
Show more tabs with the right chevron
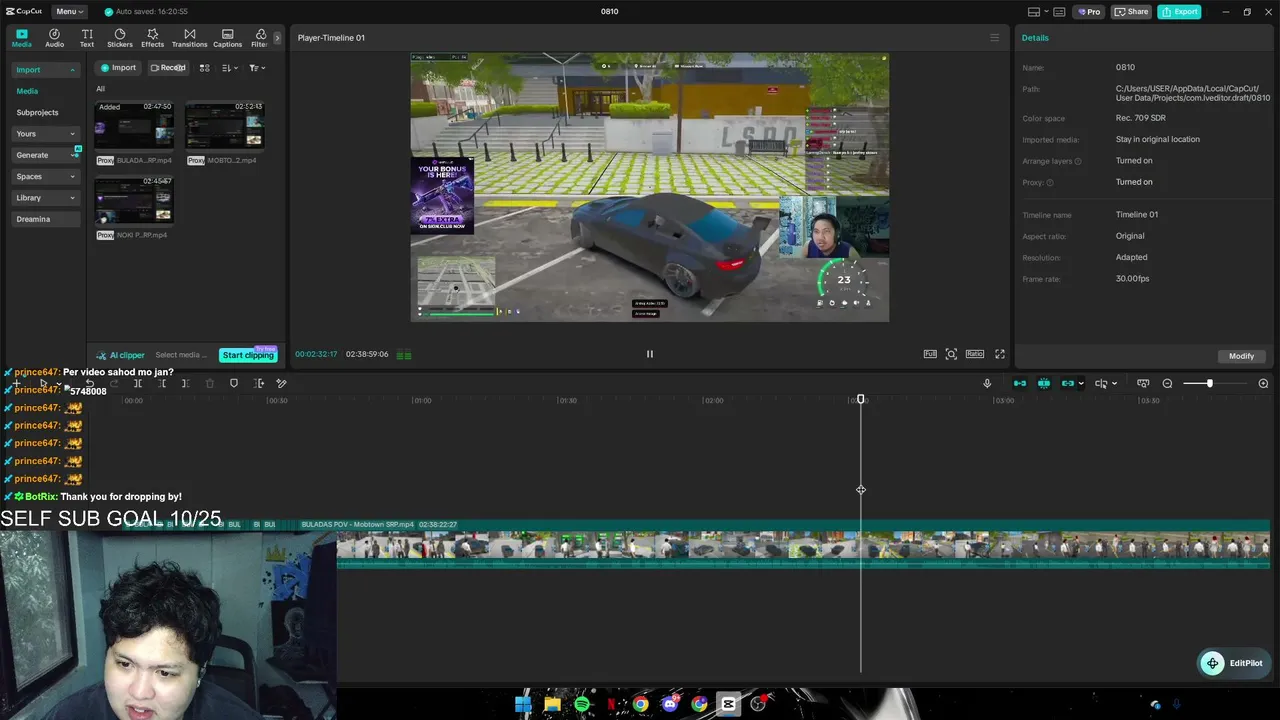(277, 38)
